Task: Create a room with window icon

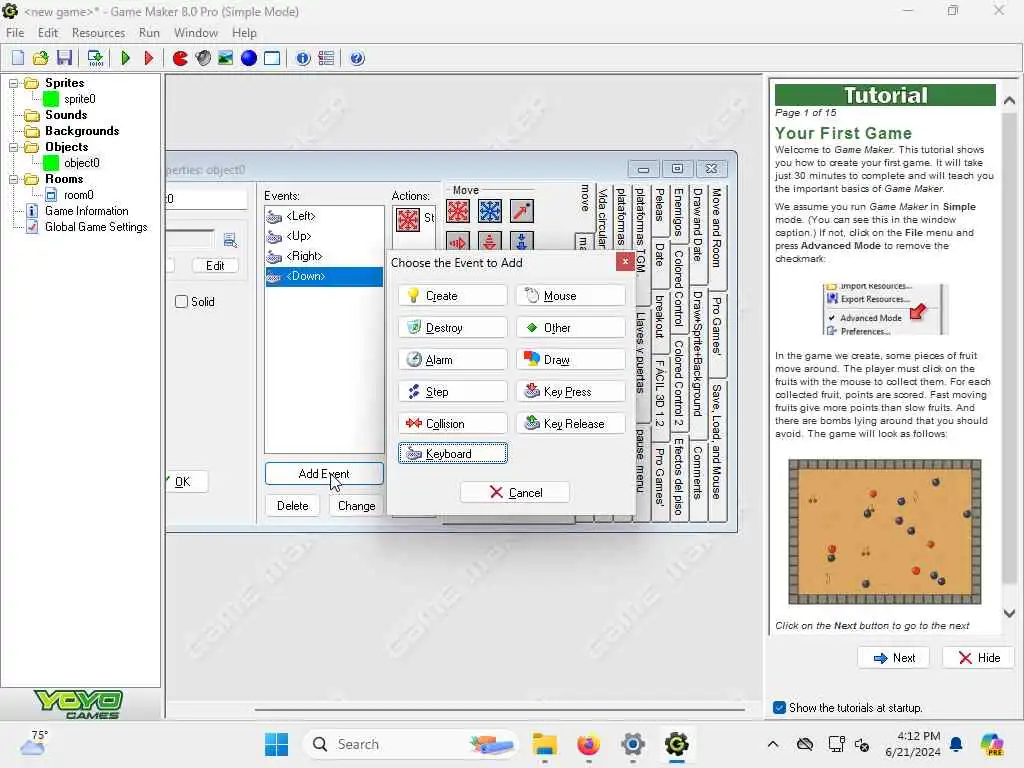Action: click(x=272, y=58)
